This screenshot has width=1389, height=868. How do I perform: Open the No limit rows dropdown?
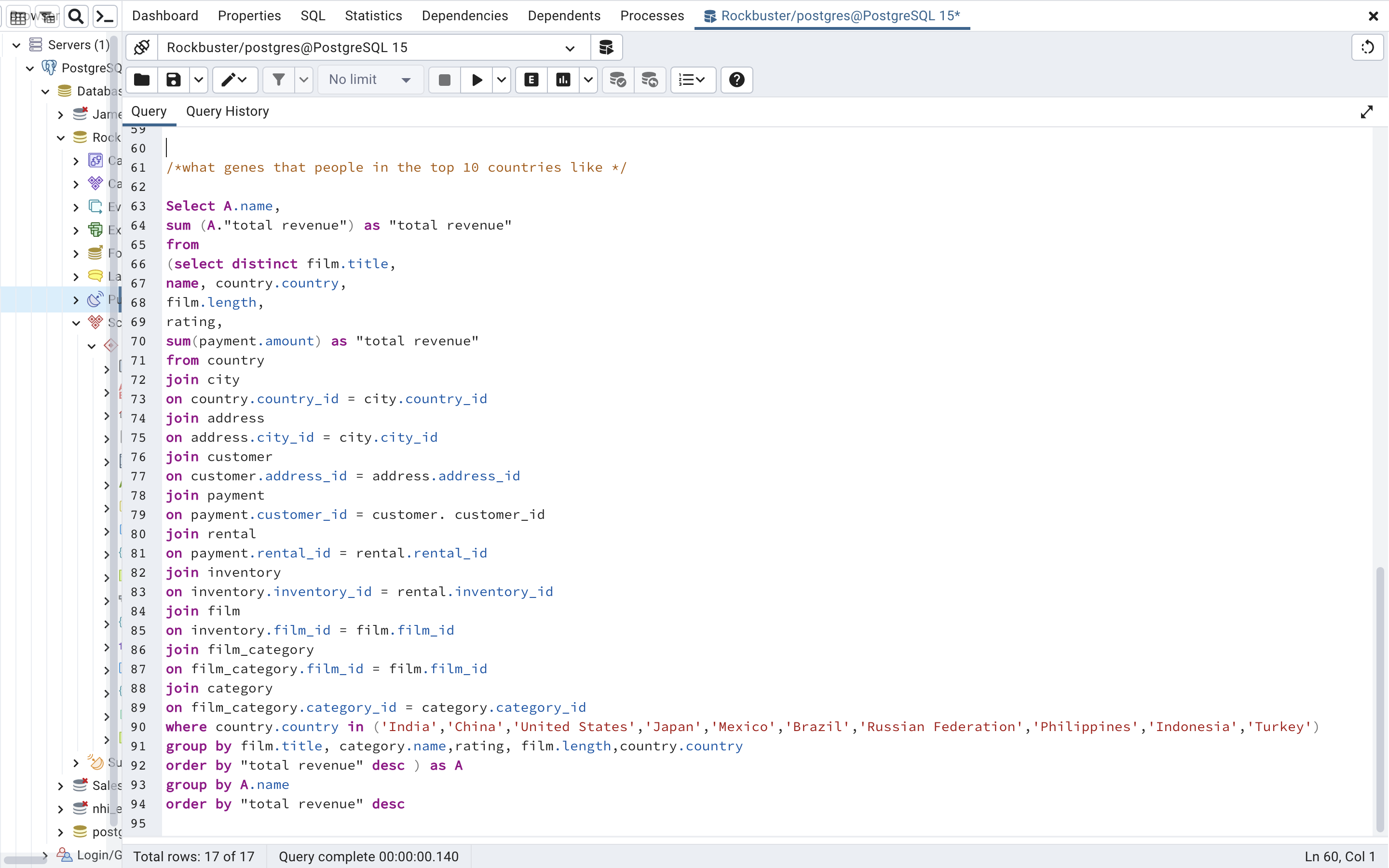point(370,79)
